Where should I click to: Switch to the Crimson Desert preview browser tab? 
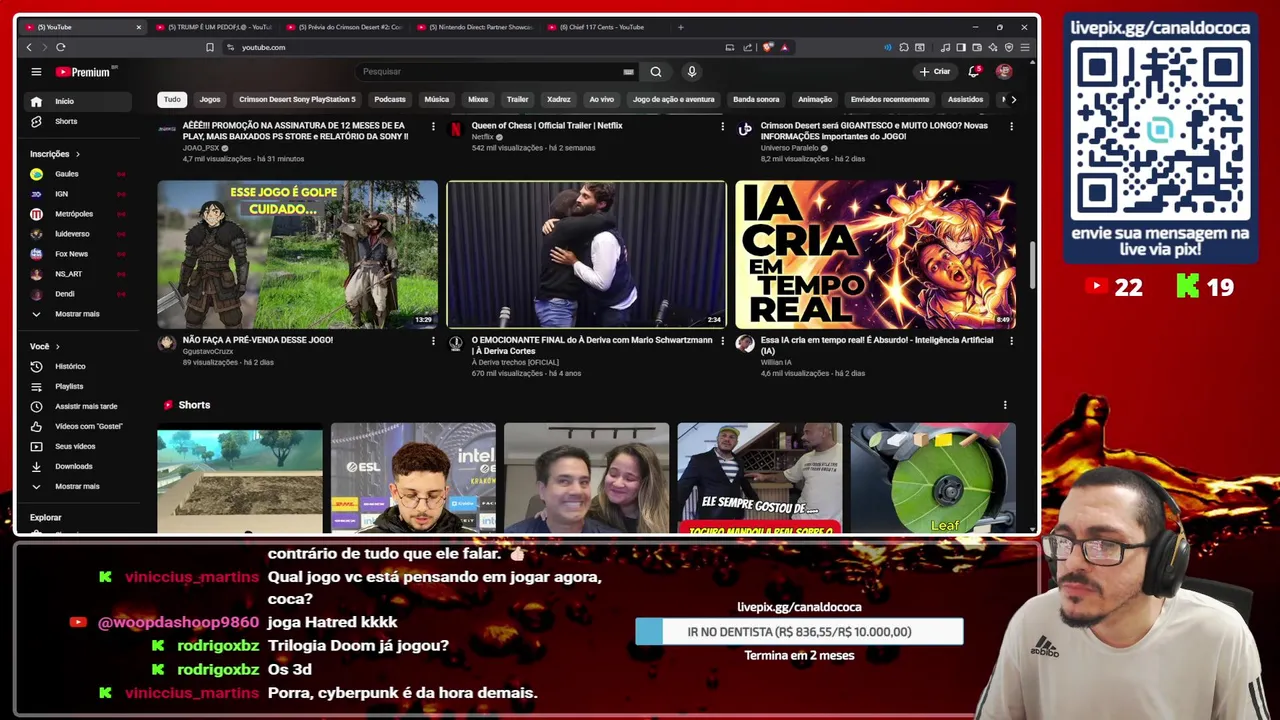(343, 27)
